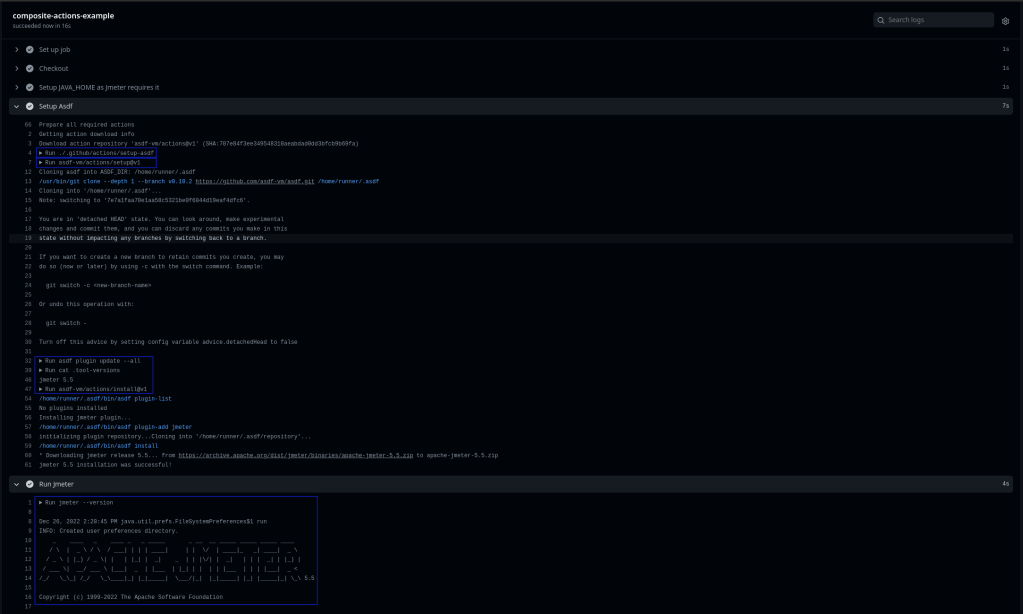Expand the Set up job step
The width and height of the screenshot is (1023, 614).
[x=16, y=48]
